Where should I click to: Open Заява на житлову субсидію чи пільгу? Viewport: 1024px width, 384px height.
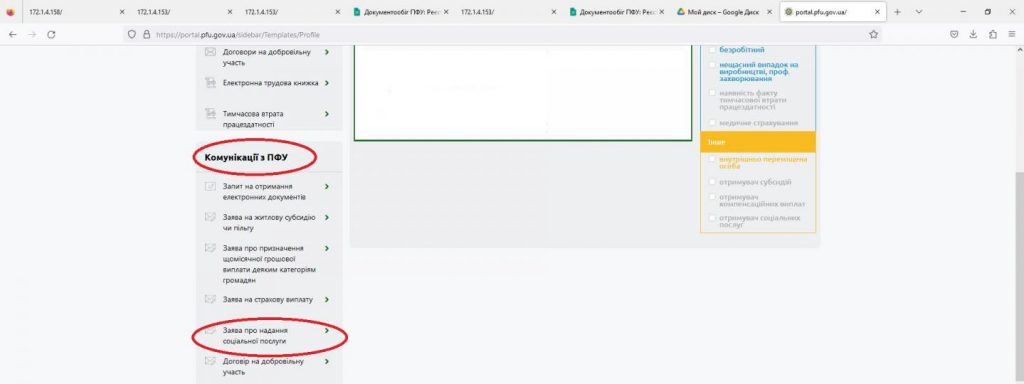[268, 223]
